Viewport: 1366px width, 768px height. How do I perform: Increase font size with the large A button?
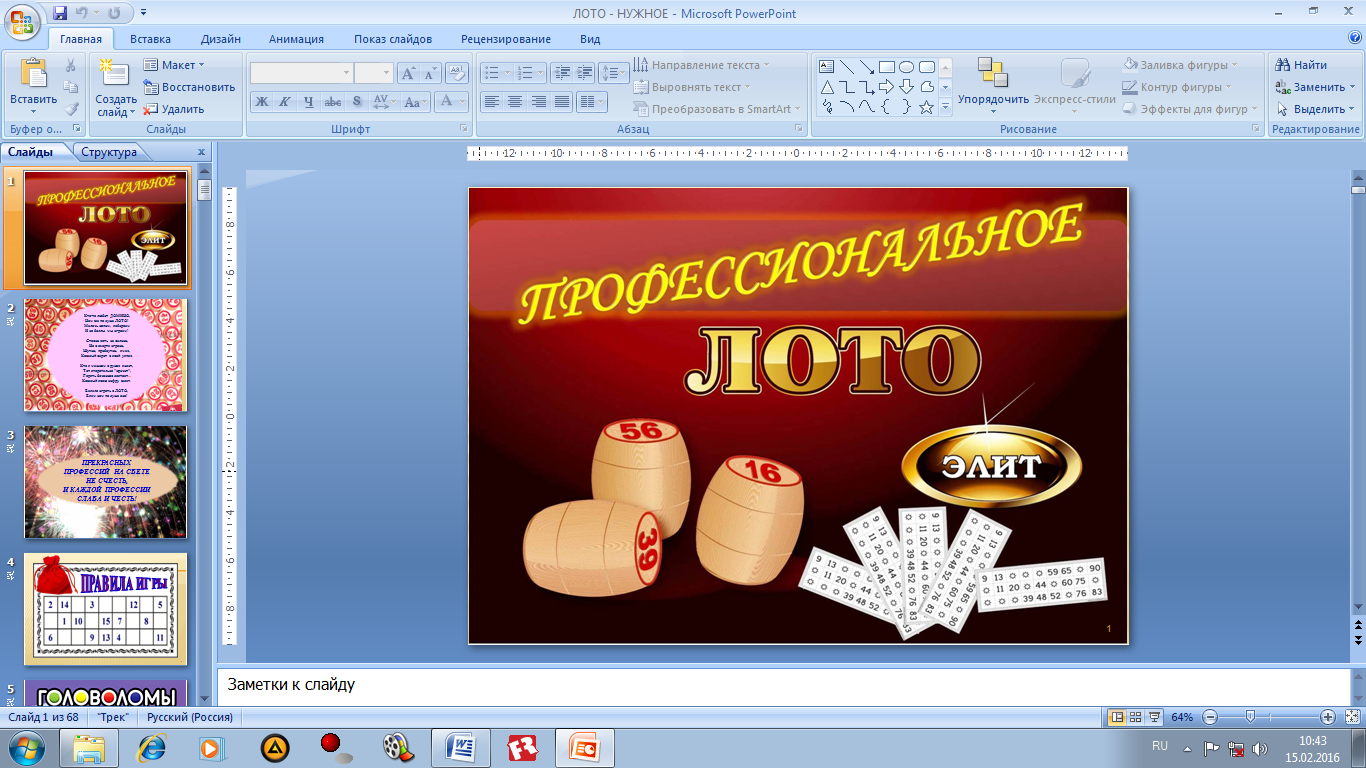pyautogui.click(x=408, y=73)
